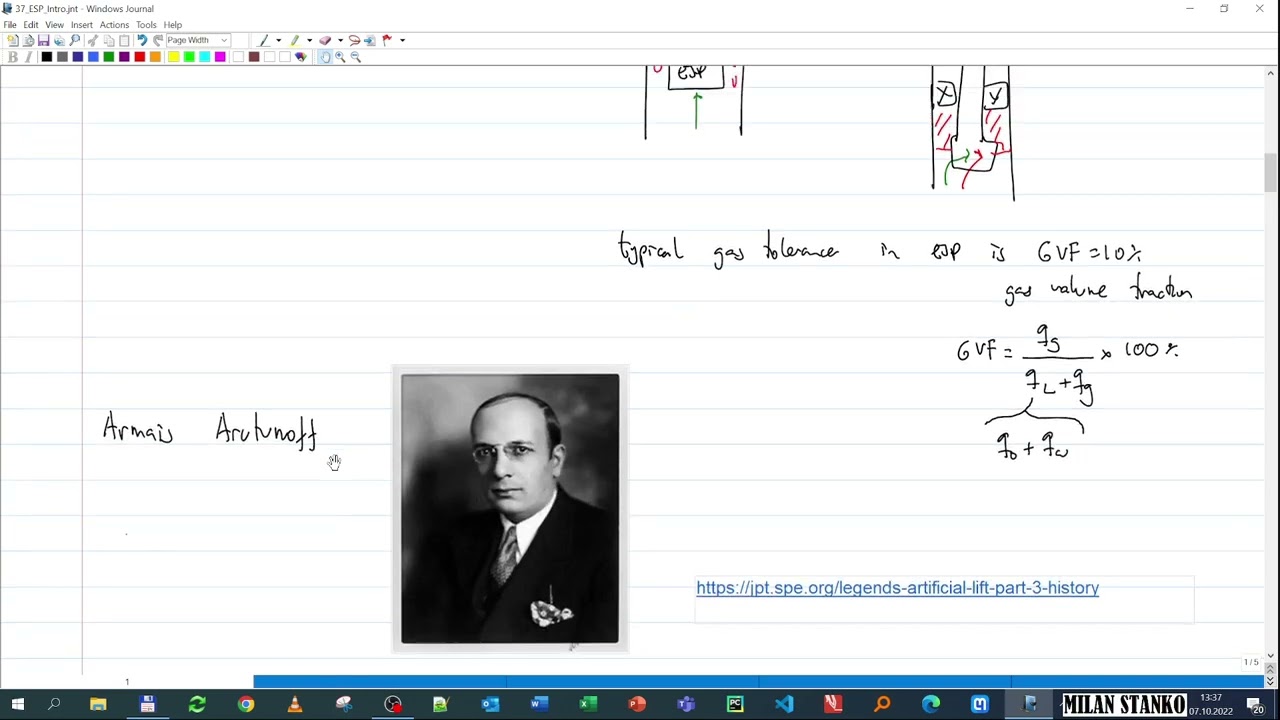Click the red Flag tool
This screenshot has height=720, width=1280.
tap(387, 40)
